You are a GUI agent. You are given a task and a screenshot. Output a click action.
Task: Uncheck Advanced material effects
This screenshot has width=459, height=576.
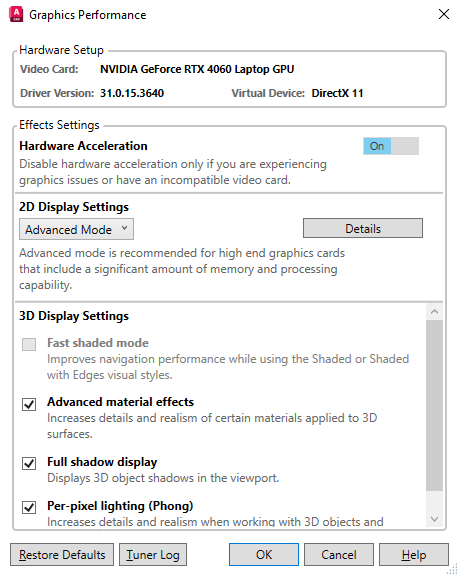[x=29, y=404]
